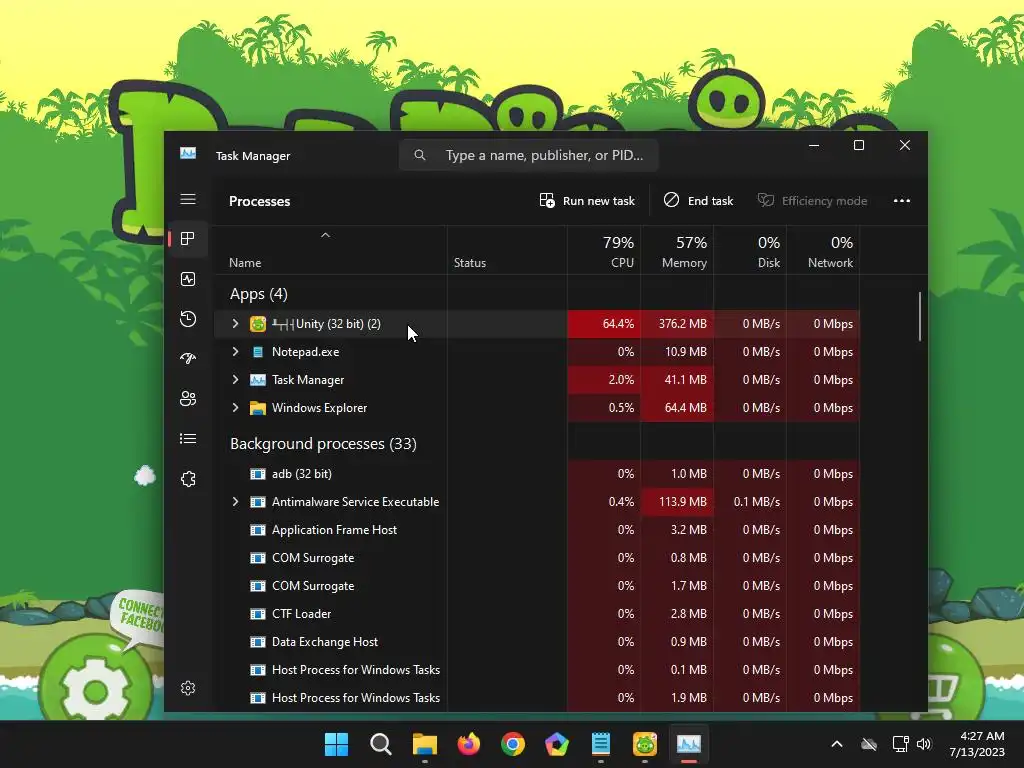Click the 376.2 MB memory cell
Viewport: 1024px width, 768px height.
[677, 324]
